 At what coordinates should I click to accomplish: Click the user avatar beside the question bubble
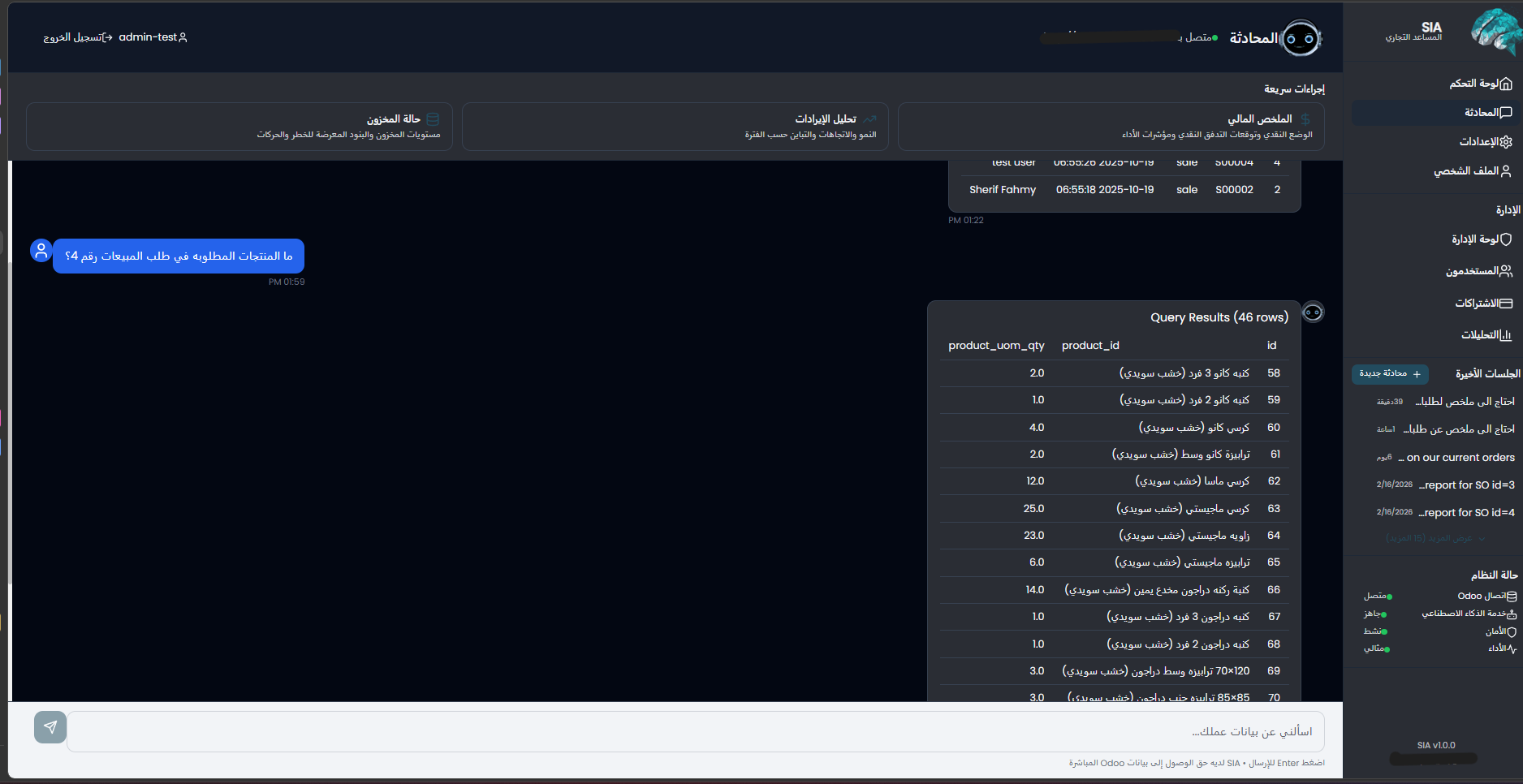pyautogui.click(x=41, y=251)
